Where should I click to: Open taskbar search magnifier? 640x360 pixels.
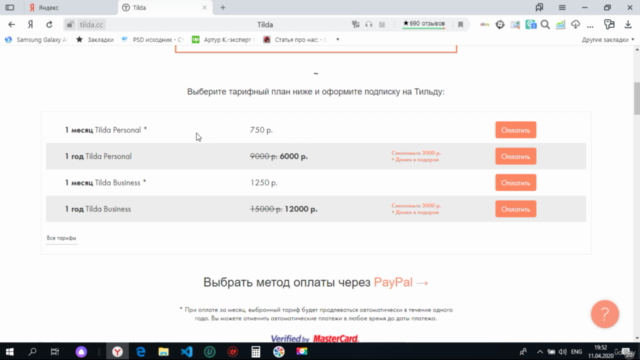[x=32, y=351]
